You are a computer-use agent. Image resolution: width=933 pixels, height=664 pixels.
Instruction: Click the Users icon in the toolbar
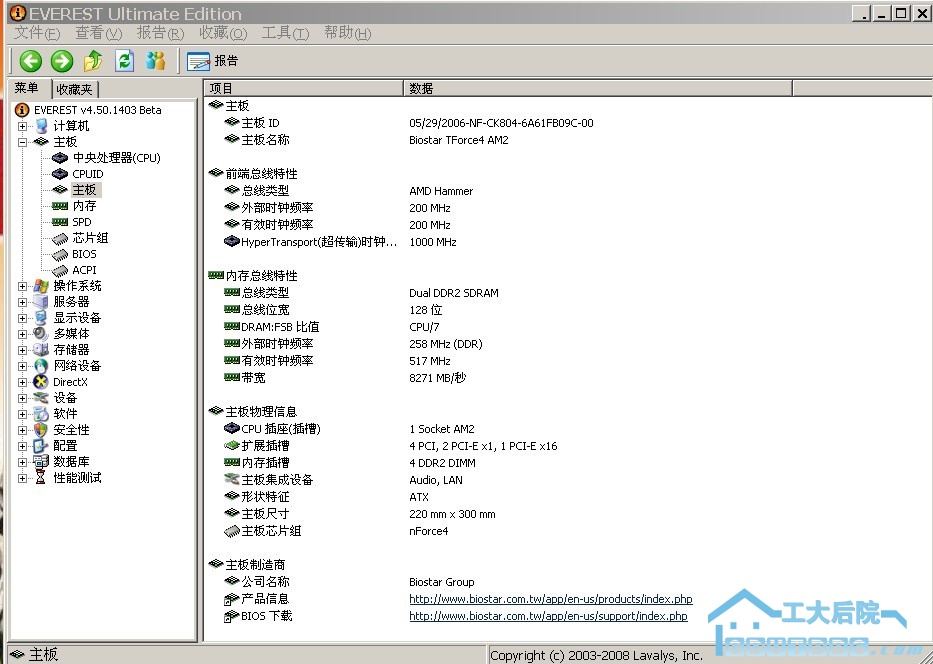[x=155, y=61]
